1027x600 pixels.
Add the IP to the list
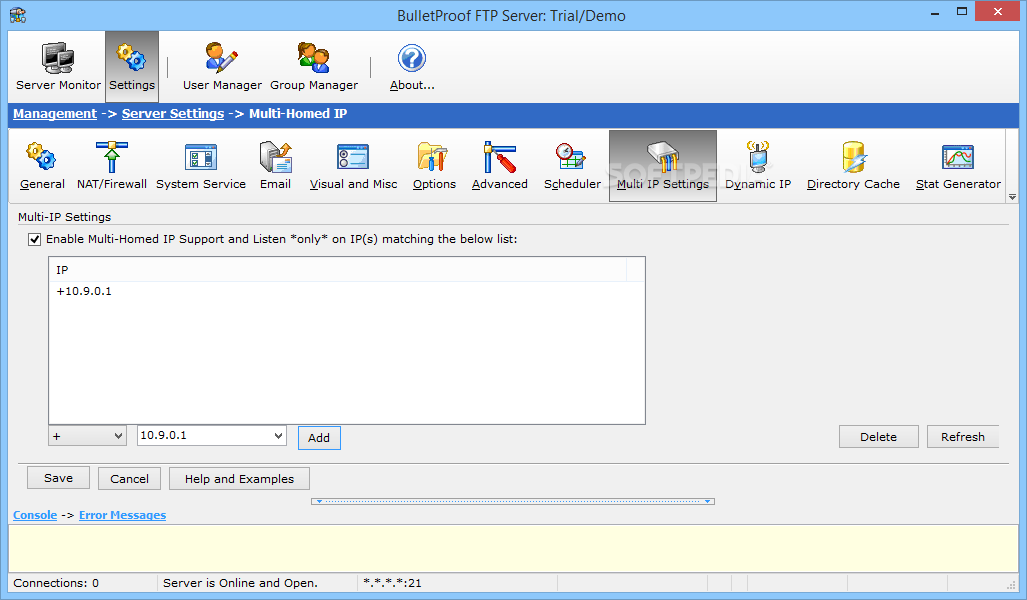319,438
